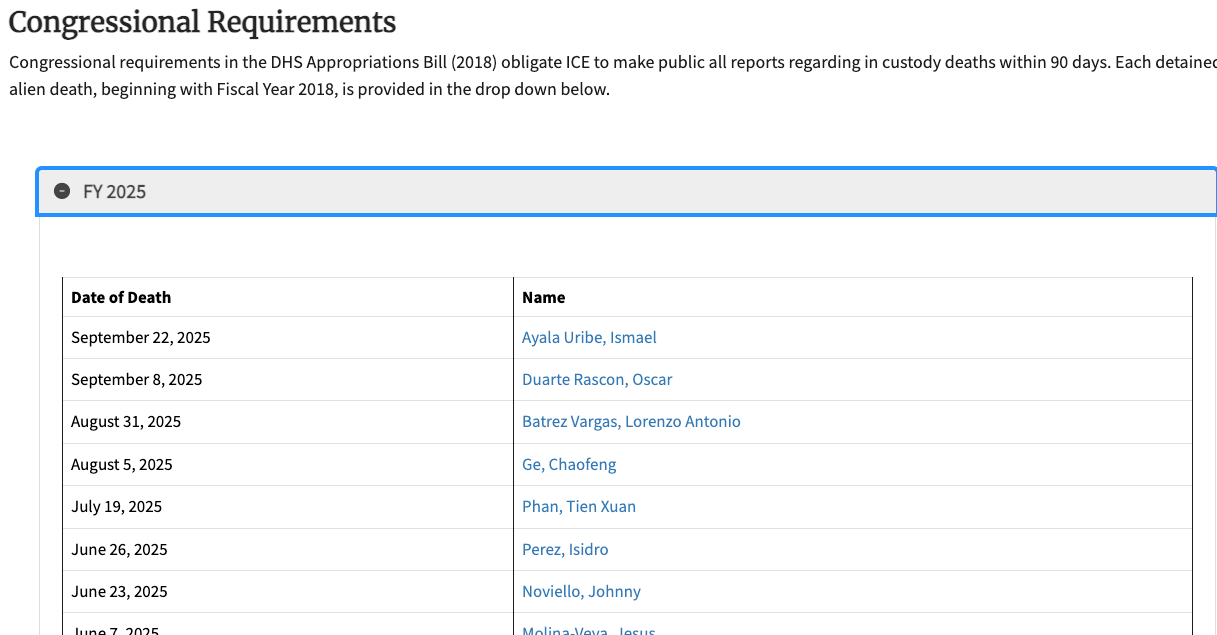
Task: Click the Congressional Requirements heading
Action: [x=202, y=22]
